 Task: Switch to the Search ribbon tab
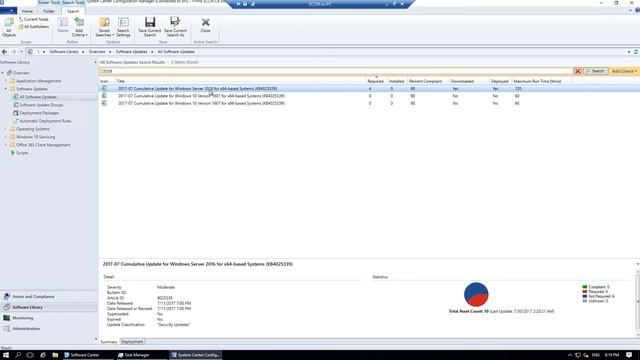point(73,11)
